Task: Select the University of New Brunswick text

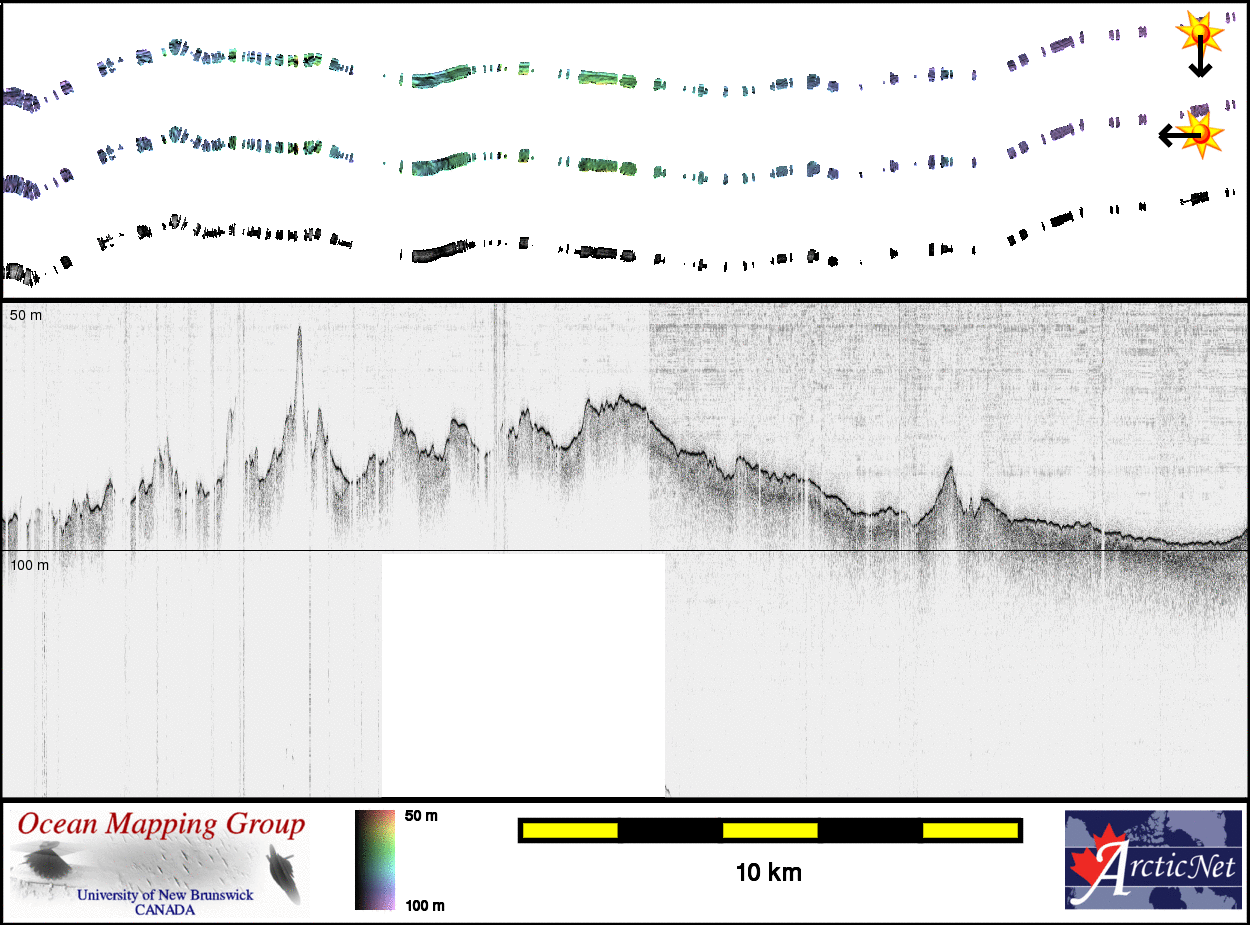Action: (165, 895)
